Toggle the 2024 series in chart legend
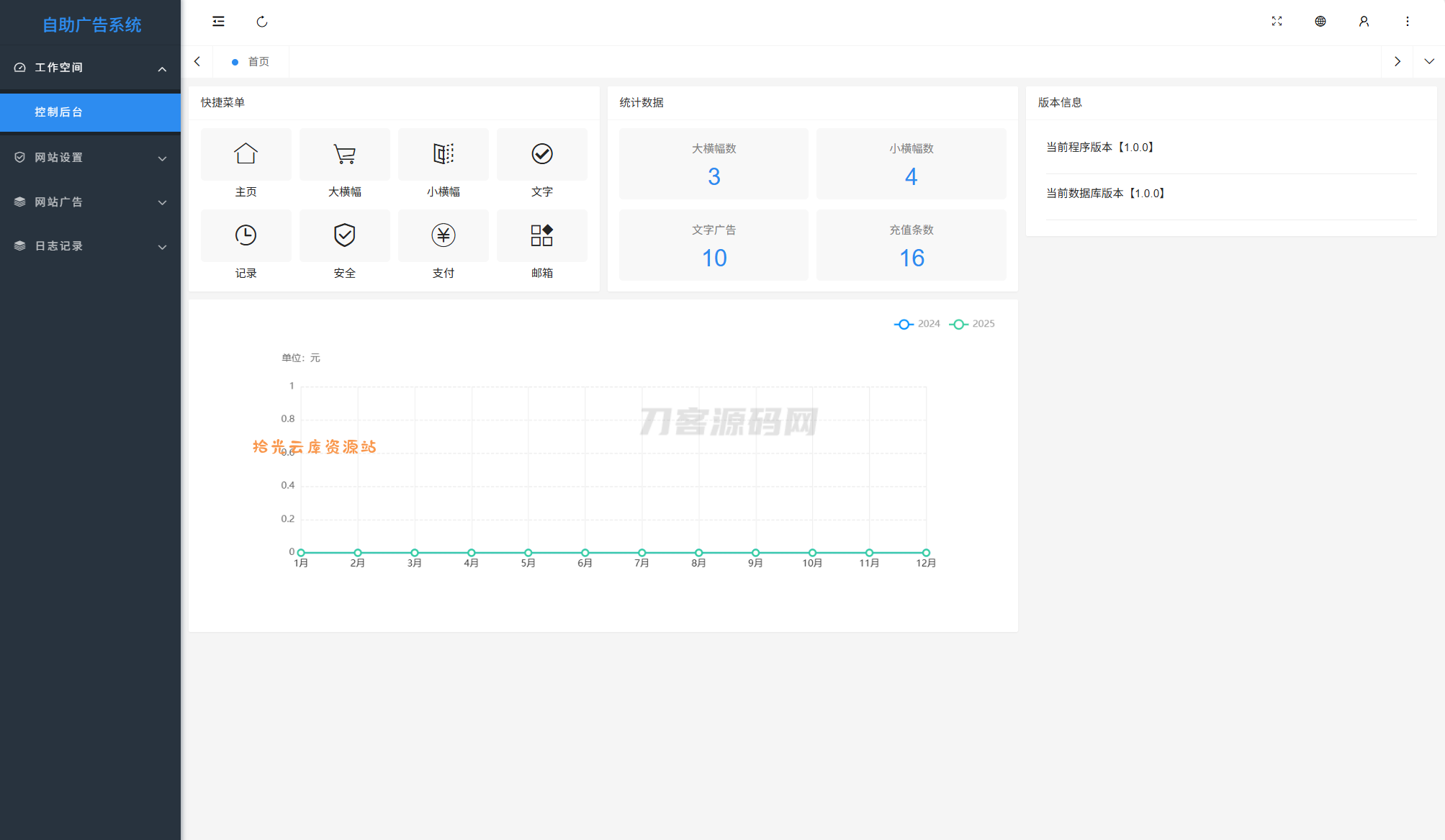 tap(917, 324)
